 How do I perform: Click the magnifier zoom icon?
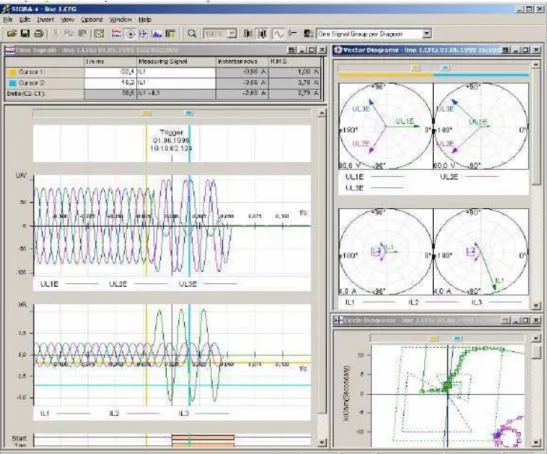point(192,34)
